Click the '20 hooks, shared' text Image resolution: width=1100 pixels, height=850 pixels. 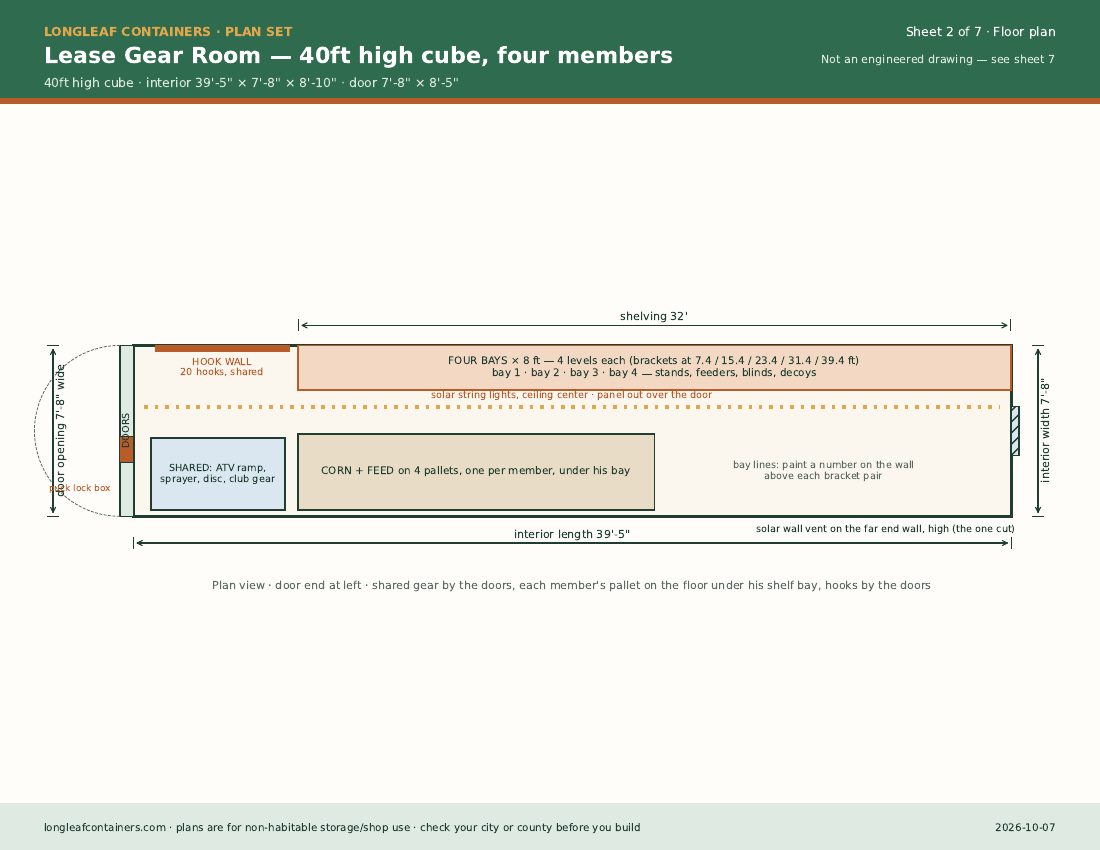pos(222,372)
